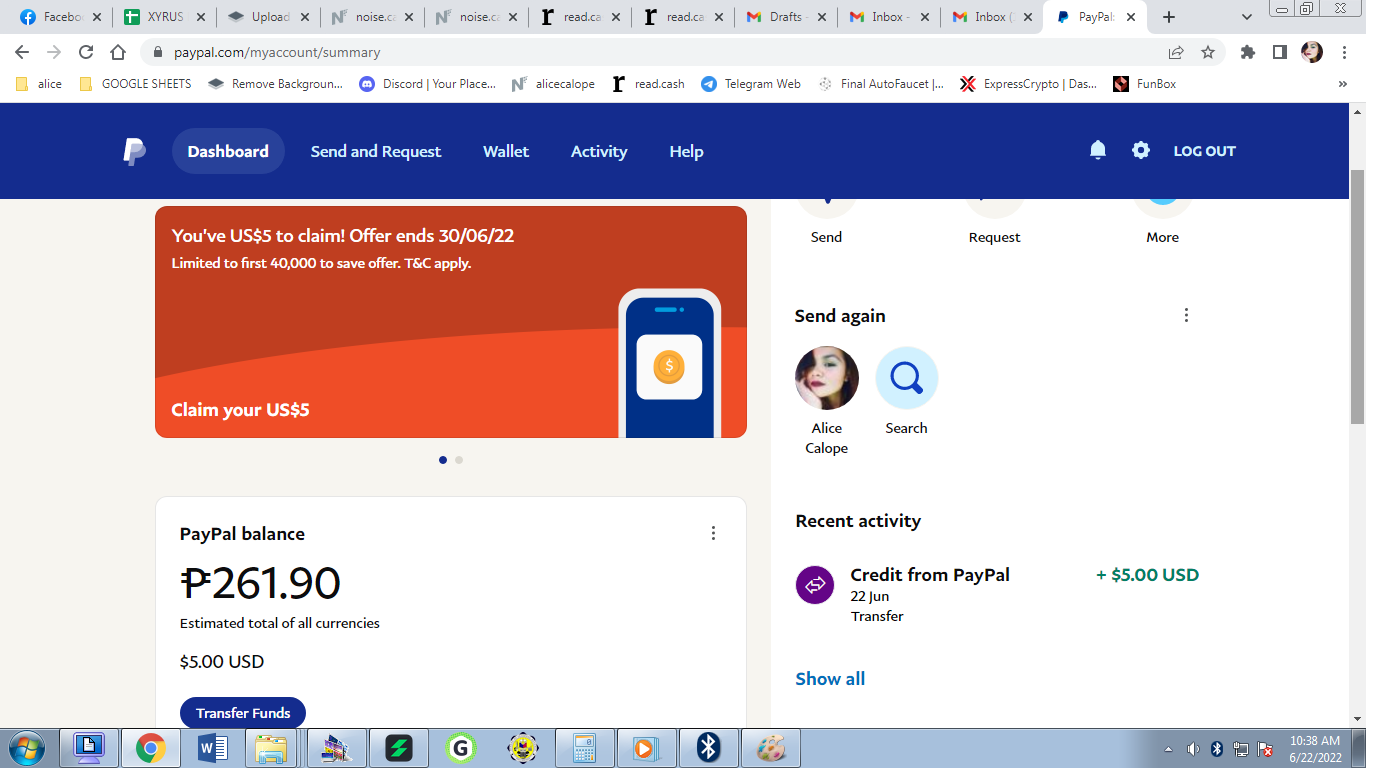The width and height of the screenshot is (1384, 784).
Task: Open the Credit from PayPal transaction
Action: click(997, 595)
